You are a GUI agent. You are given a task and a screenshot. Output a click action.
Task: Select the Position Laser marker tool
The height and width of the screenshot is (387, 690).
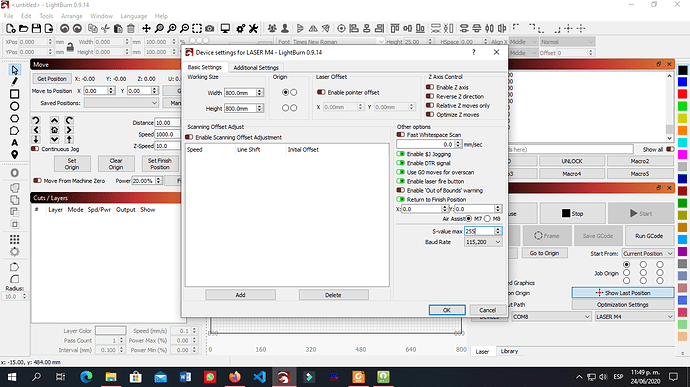pyautogui.click(x=15, y=155)
